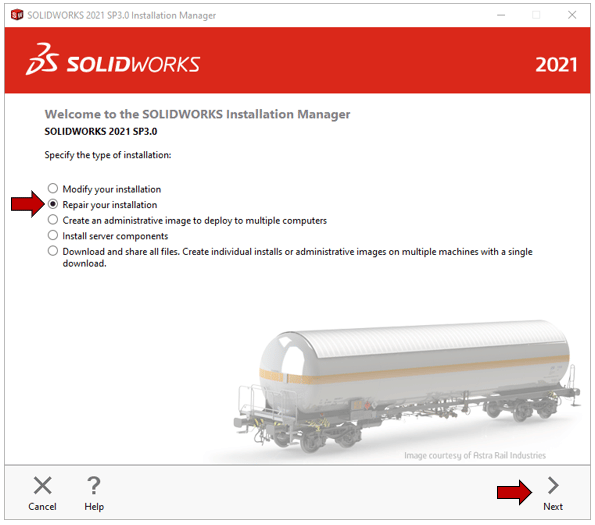Open Help via question mark icon

[x=94, y=486]
